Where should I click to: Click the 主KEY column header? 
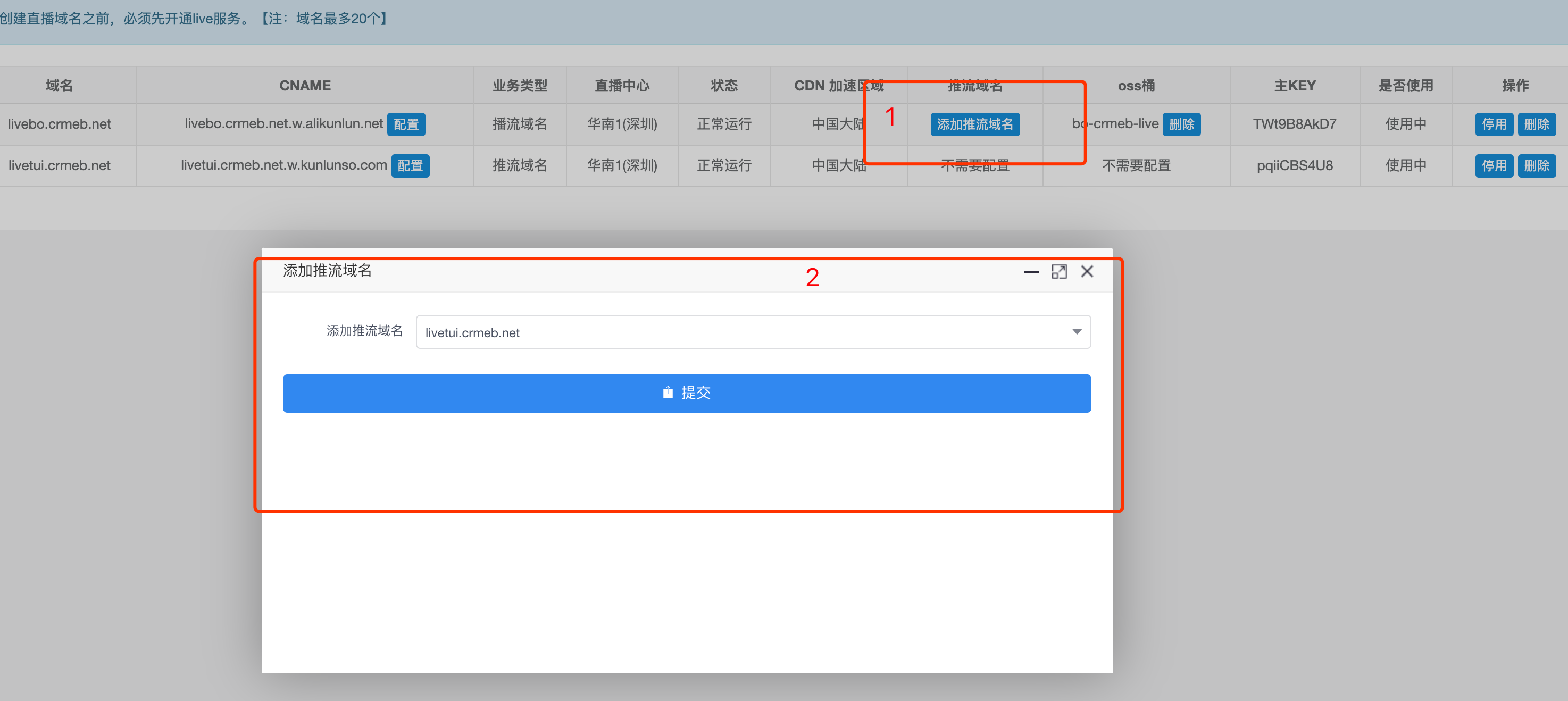[x=1295, y=86]
